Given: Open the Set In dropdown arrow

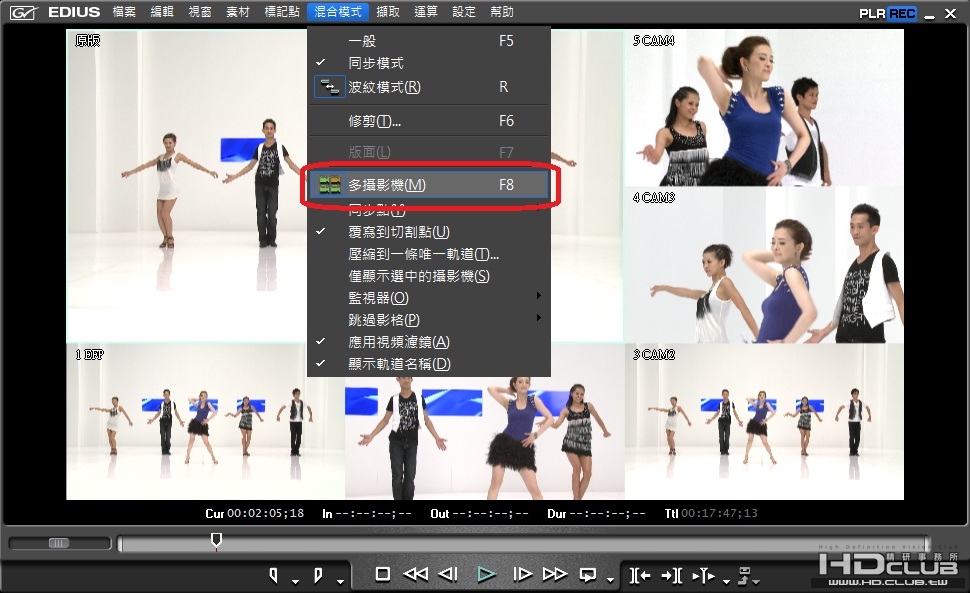Looking at the screenshot, I should (295, 581).
